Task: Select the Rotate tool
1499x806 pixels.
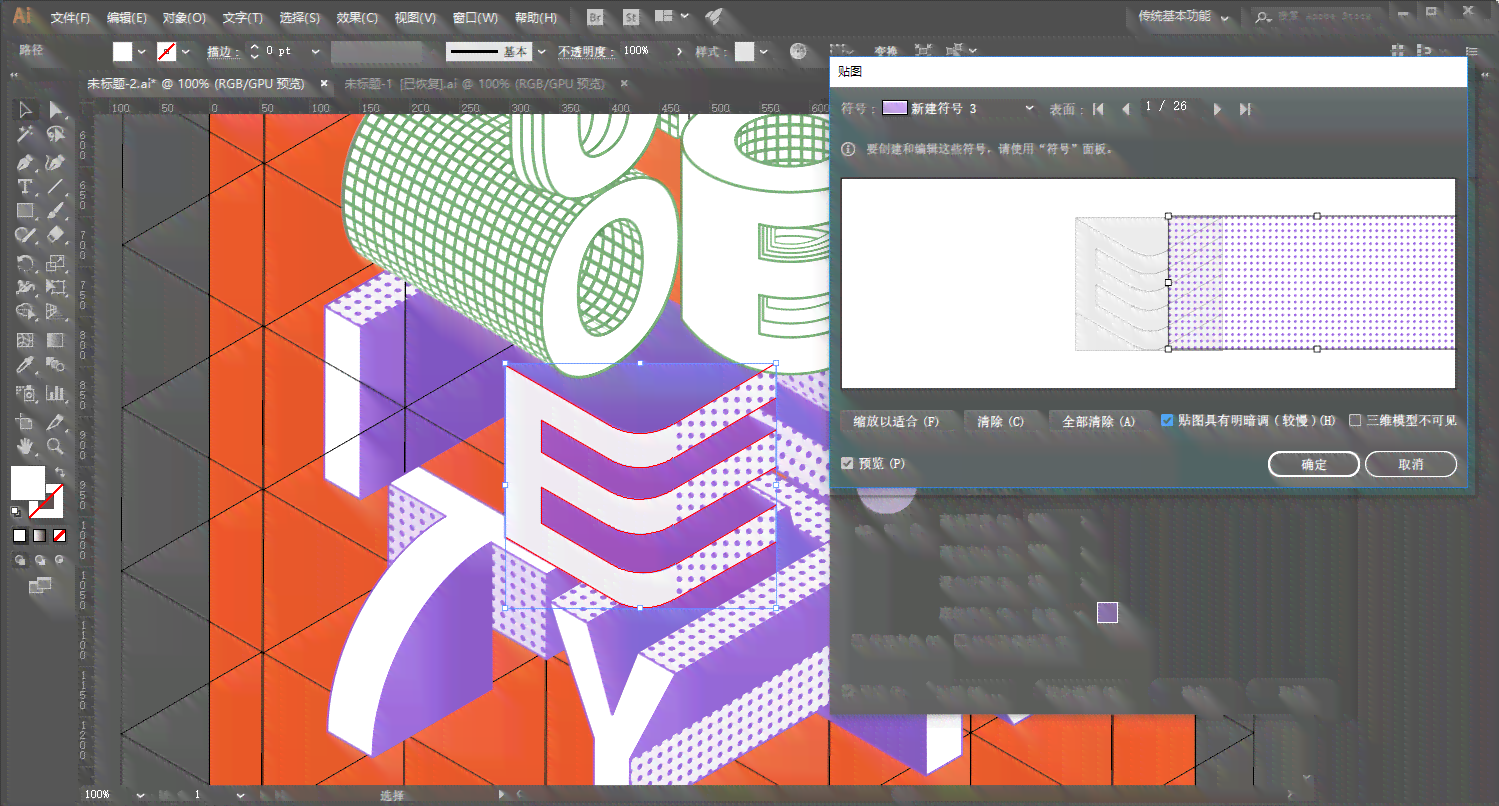Action: coord(25,264)
